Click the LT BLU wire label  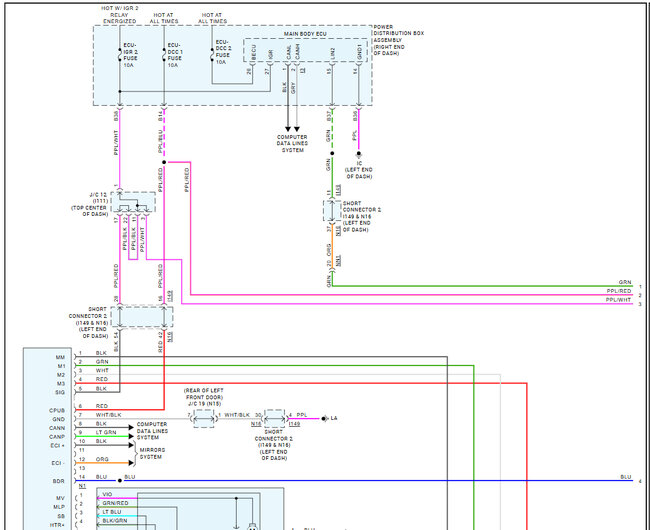[x=112, y=512]
